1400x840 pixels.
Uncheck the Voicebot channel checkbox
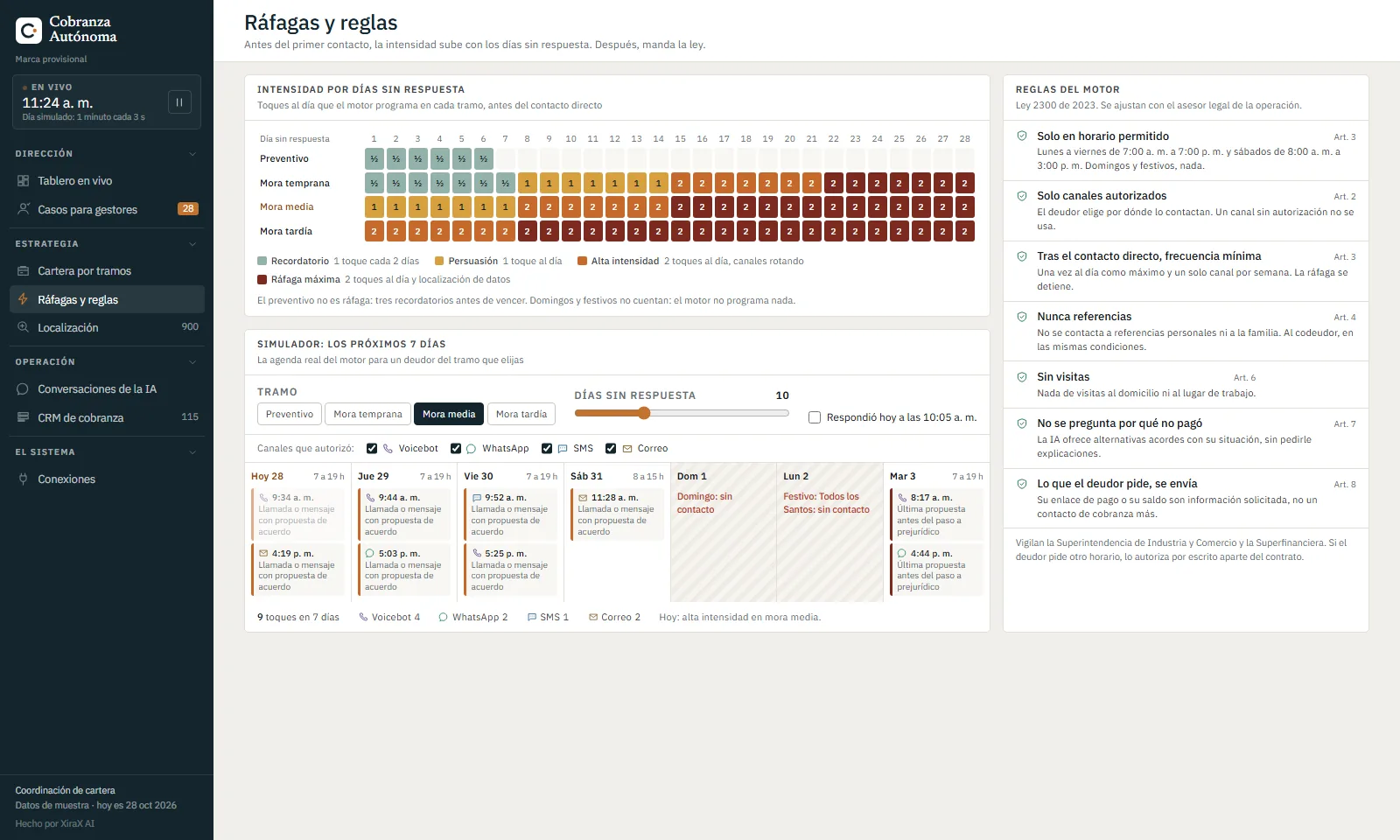click(372, 449)
